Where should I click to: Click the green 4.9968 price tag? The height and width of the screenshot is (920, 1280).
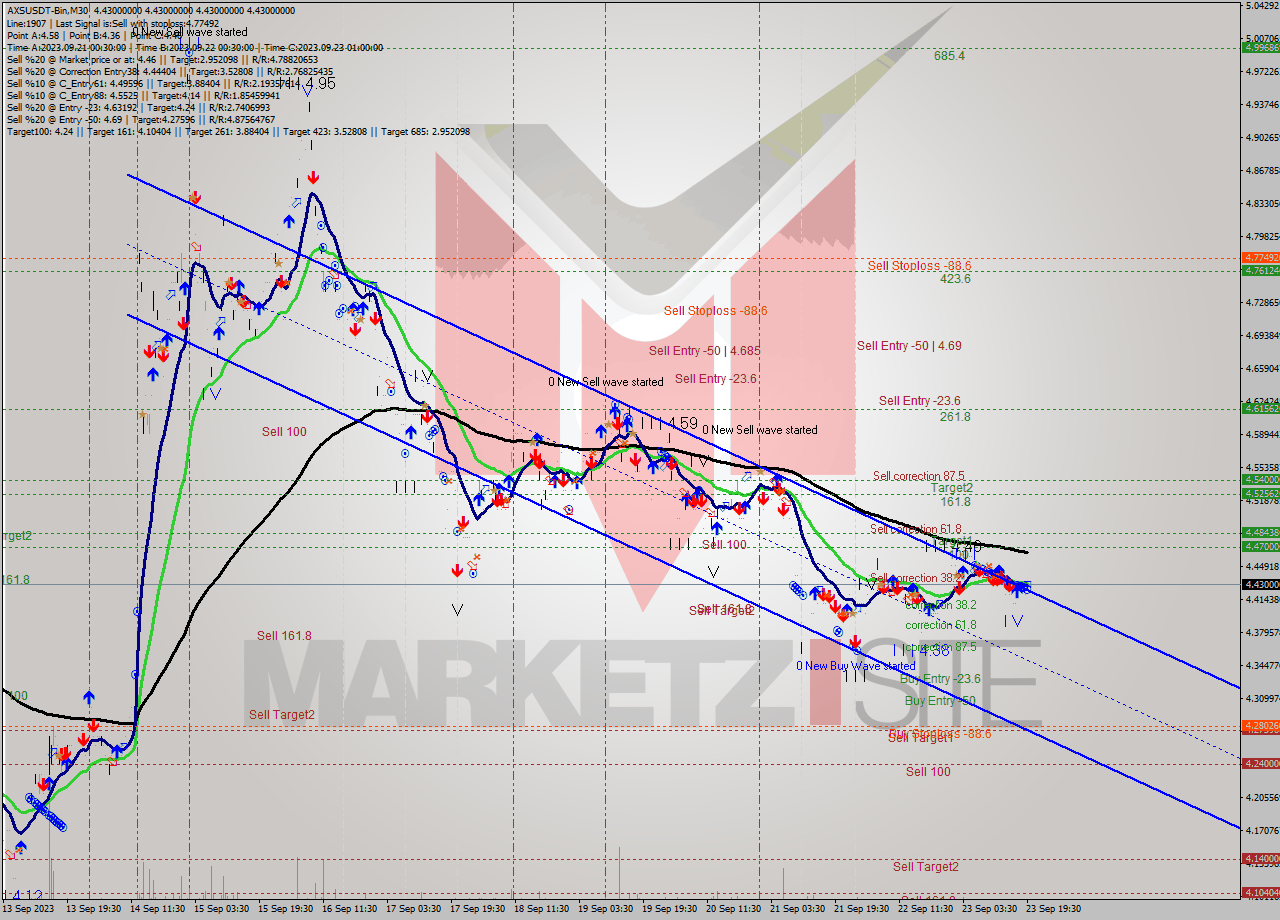pyautogui.click(x=1260, y=47)
